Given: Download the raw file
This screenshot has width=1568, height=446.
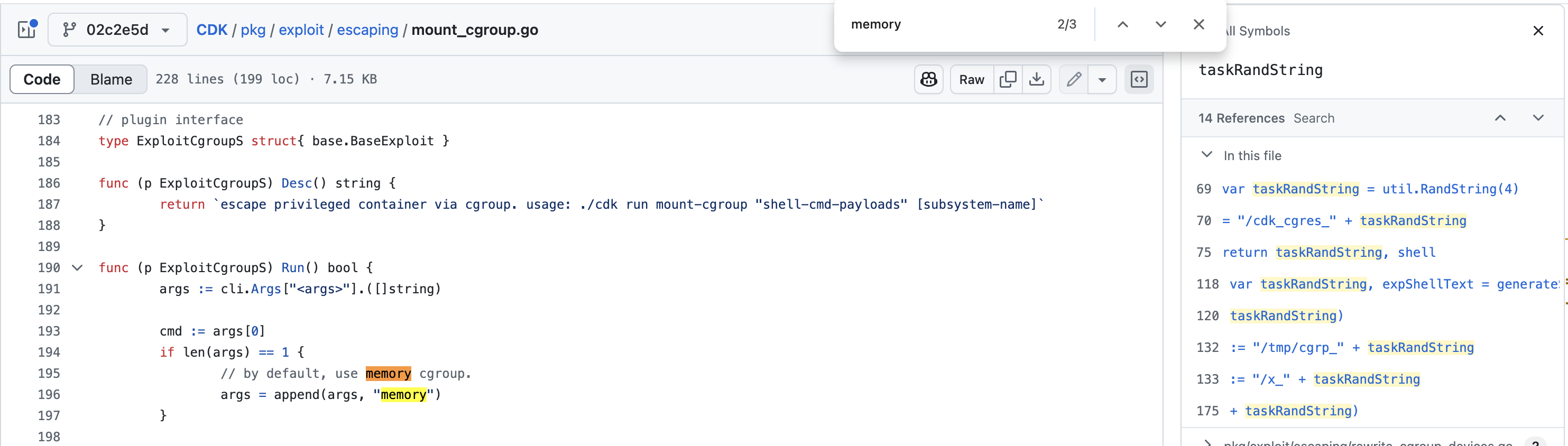Looking at the screenshot, I should 1037,79.
